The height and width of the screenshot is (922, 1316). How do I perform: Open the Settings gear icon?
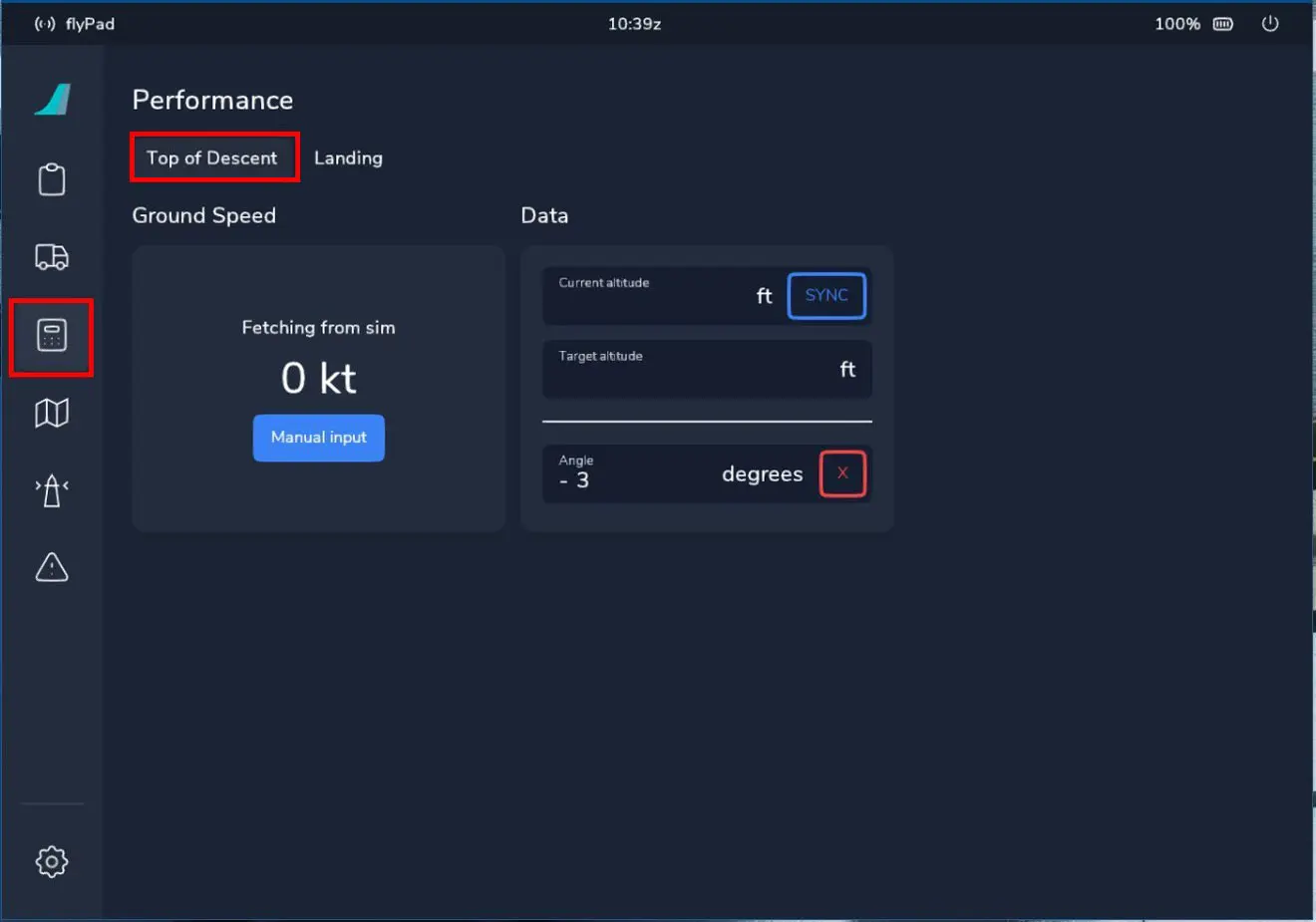[52, 861]
